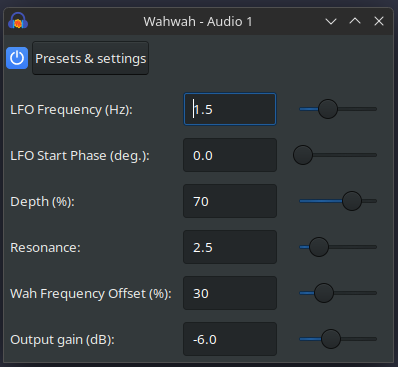Close the Wahwah effect window
Image resolution: width=398 pixels, height=367 pixels.
[x=379, y=21]
